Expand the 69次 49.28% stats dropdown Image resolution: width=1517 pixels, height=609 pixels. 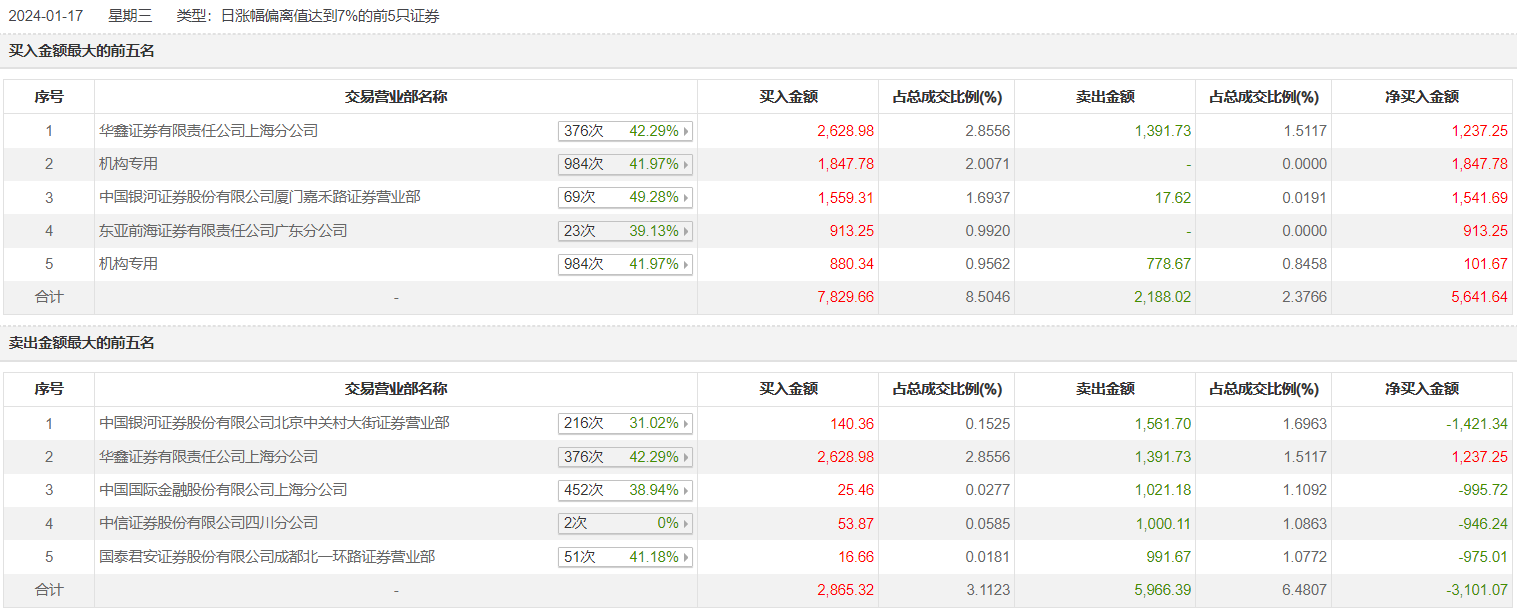(625, 198)
